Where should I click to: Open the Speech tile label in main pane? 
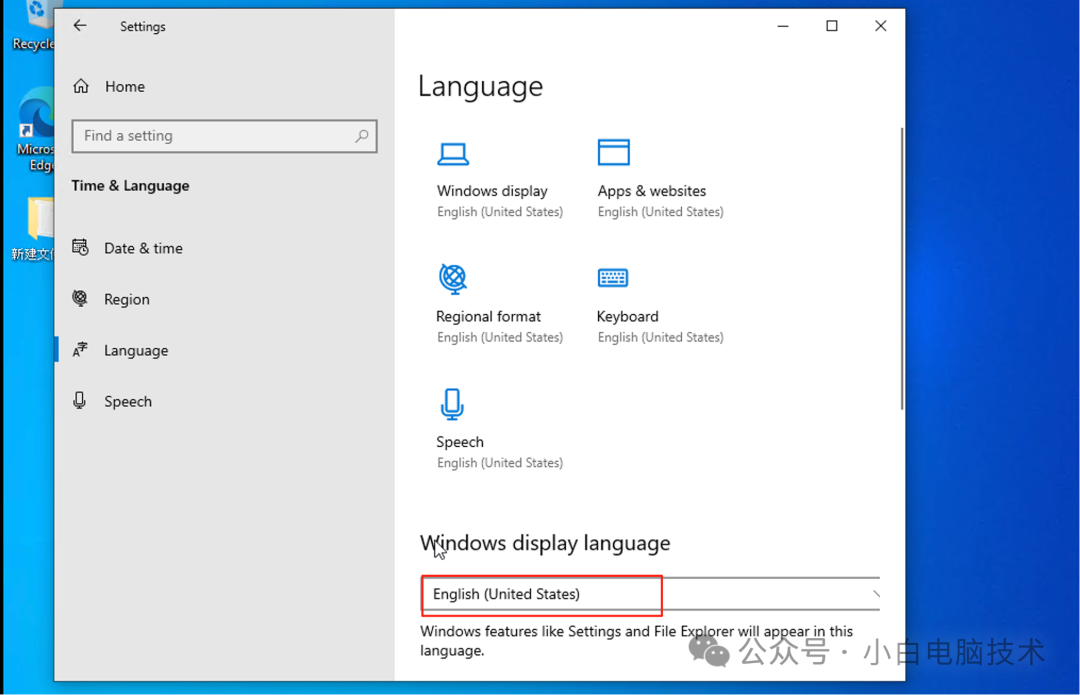point(460,442)
